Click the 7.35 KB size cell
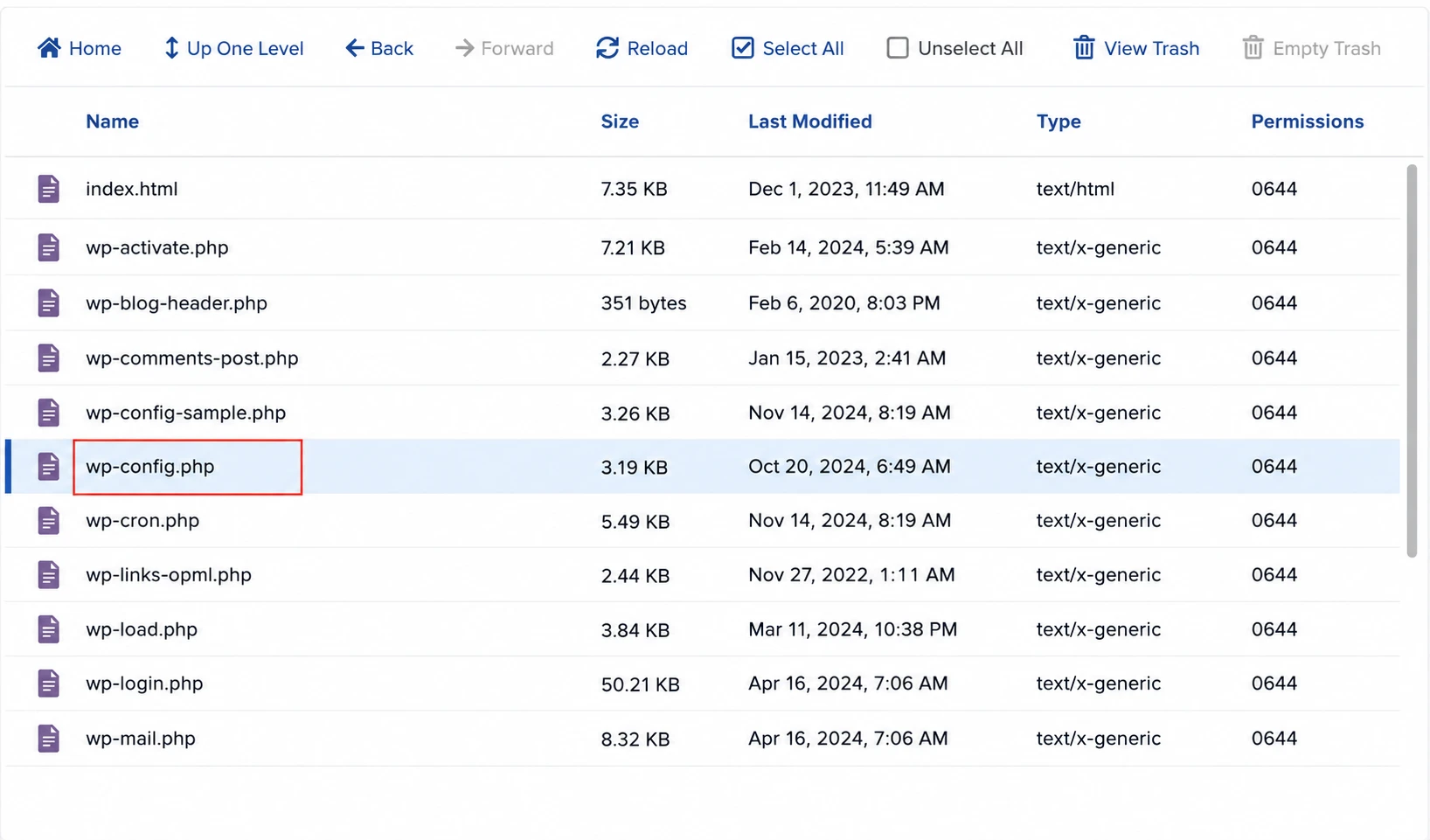This screenshot has height=840, width=1430. tap(635, 189)
